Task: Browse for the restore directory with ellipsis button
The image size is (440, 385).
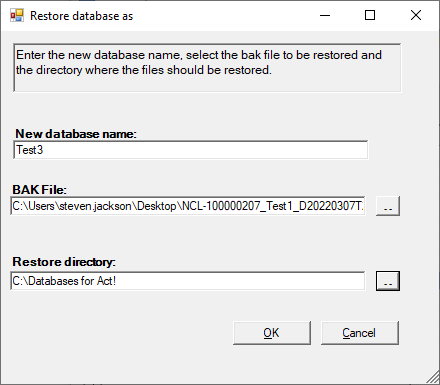Action: pyautogui.click(x=388, y=281)
